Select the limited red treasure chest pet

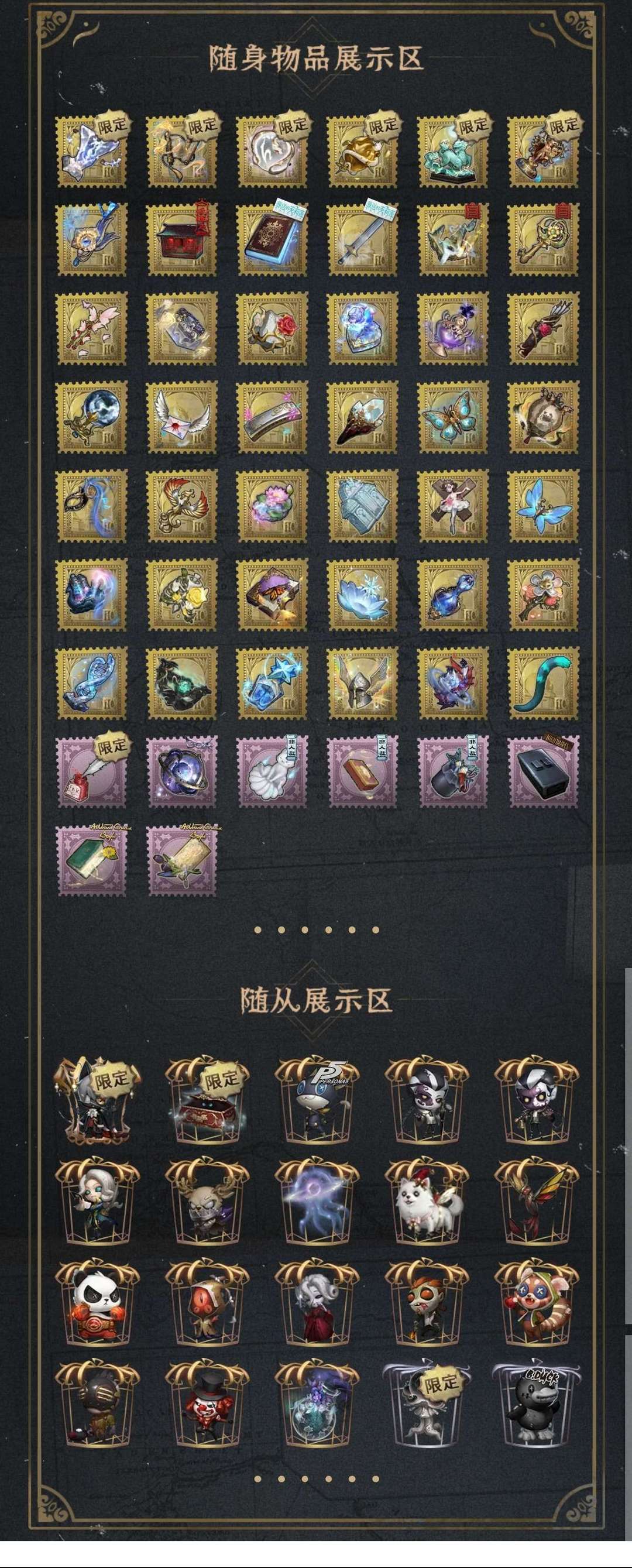207,1101
